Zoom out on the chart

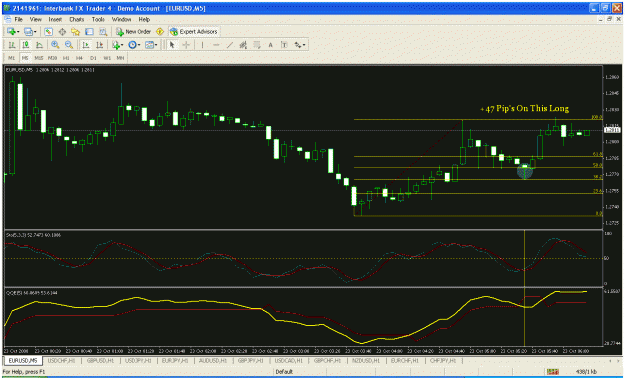tap(69, 45)
